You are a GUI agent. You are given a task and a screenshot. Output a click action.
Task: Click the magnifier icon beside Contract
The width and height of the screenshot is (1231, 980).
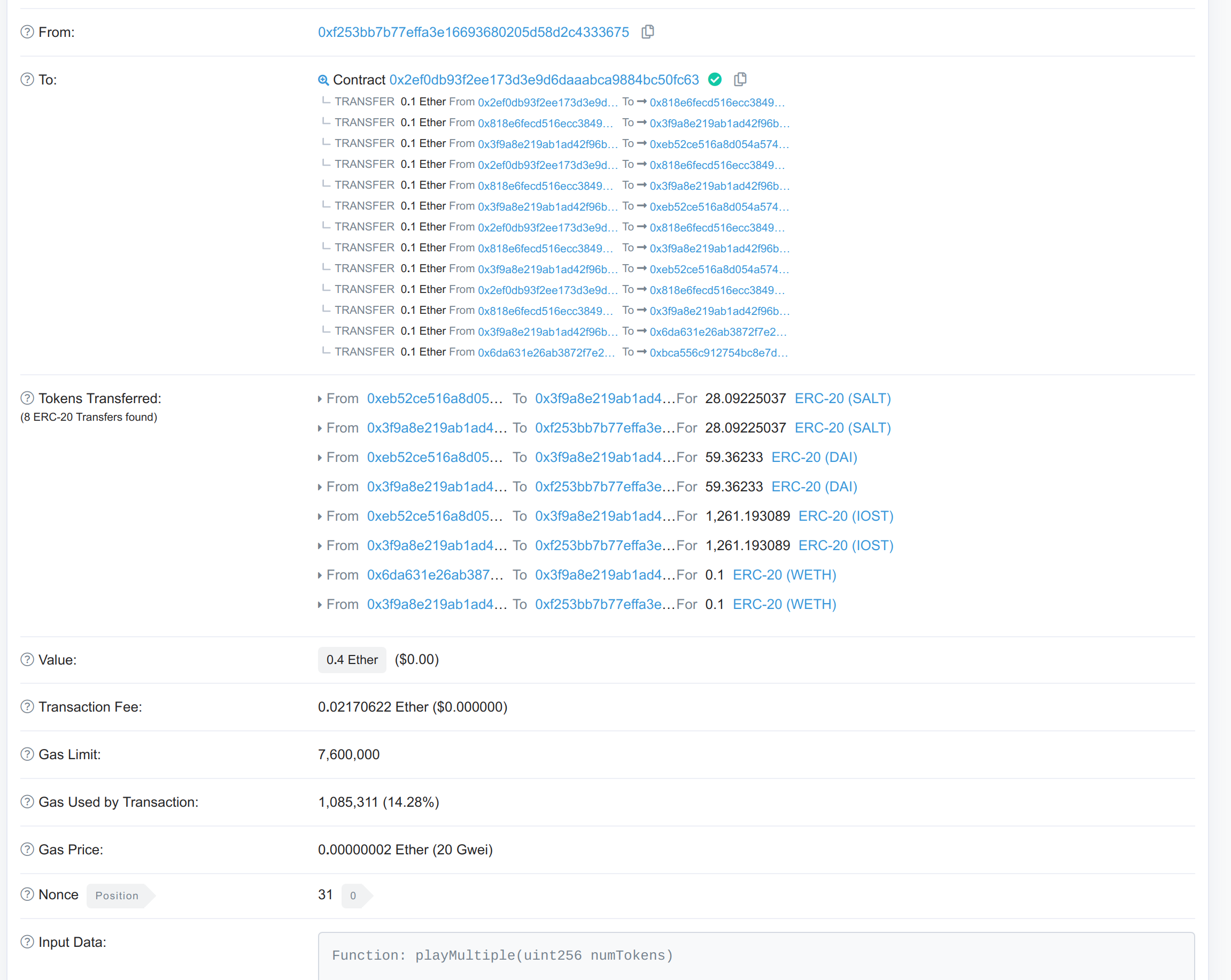click(x=323, y=80)
